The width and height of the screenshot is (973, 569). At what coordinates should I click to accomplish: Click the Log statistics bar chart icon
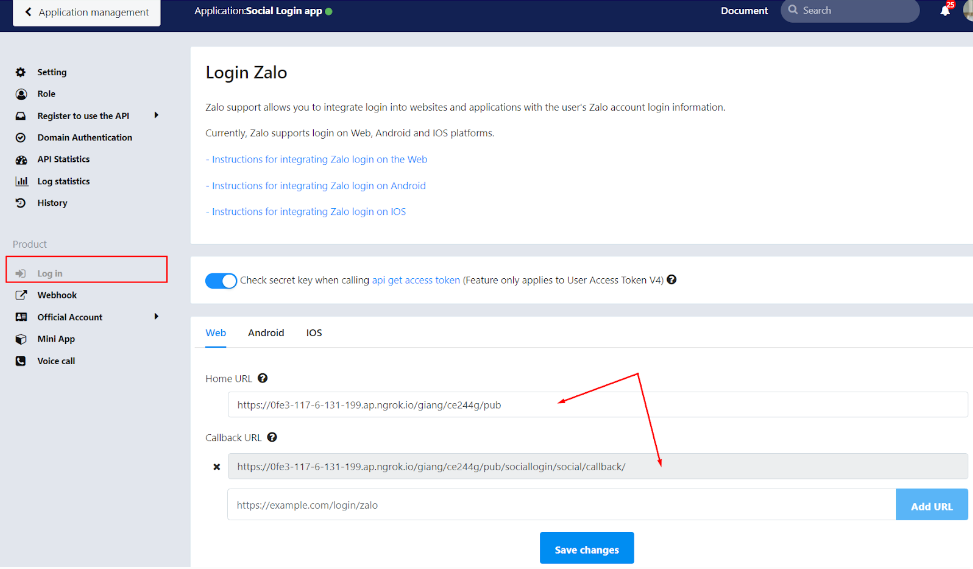[x=21, y=182]
